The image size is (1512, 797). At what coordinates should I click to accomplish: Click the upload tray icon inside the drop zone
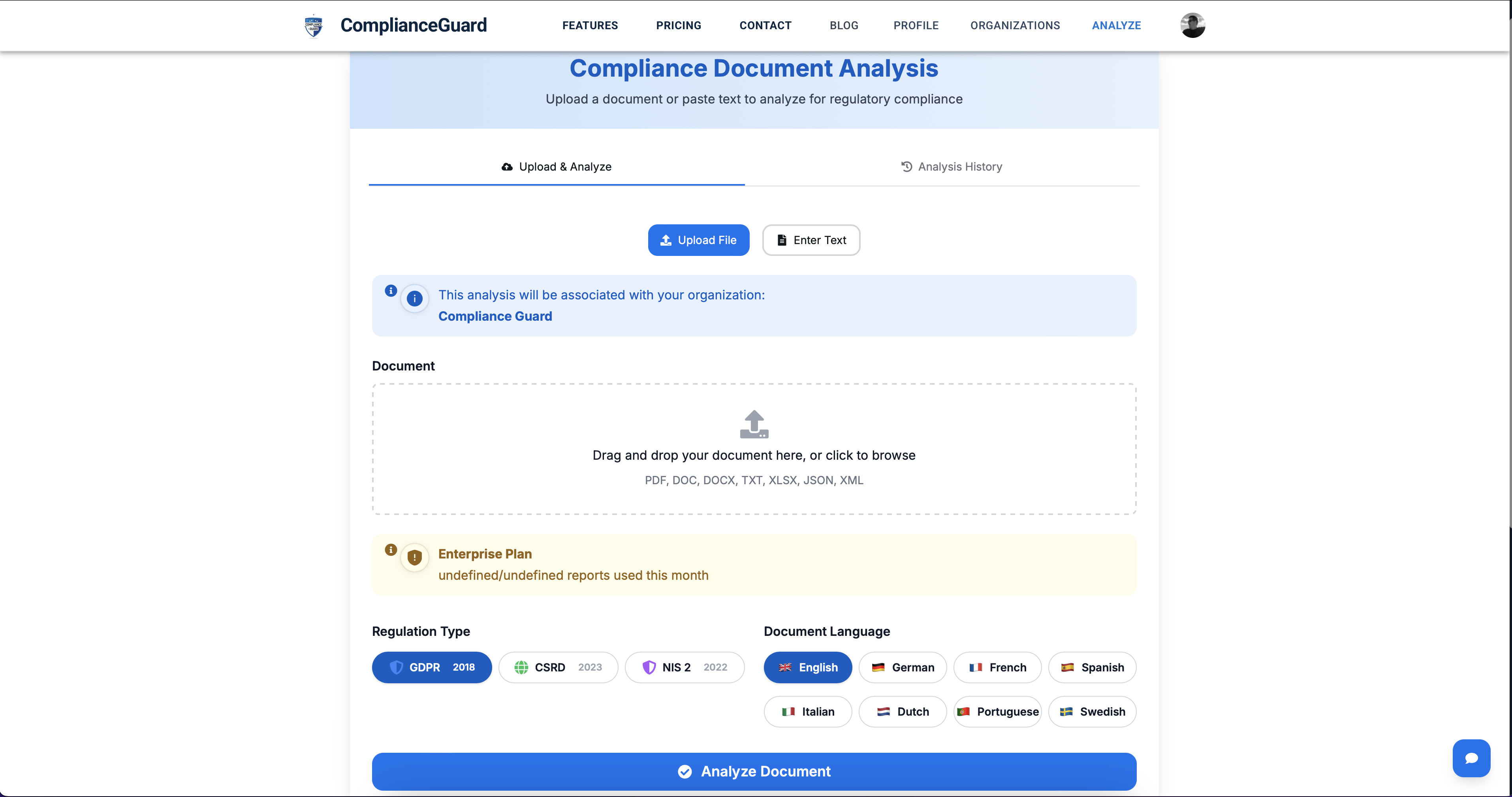coord(754,424)
